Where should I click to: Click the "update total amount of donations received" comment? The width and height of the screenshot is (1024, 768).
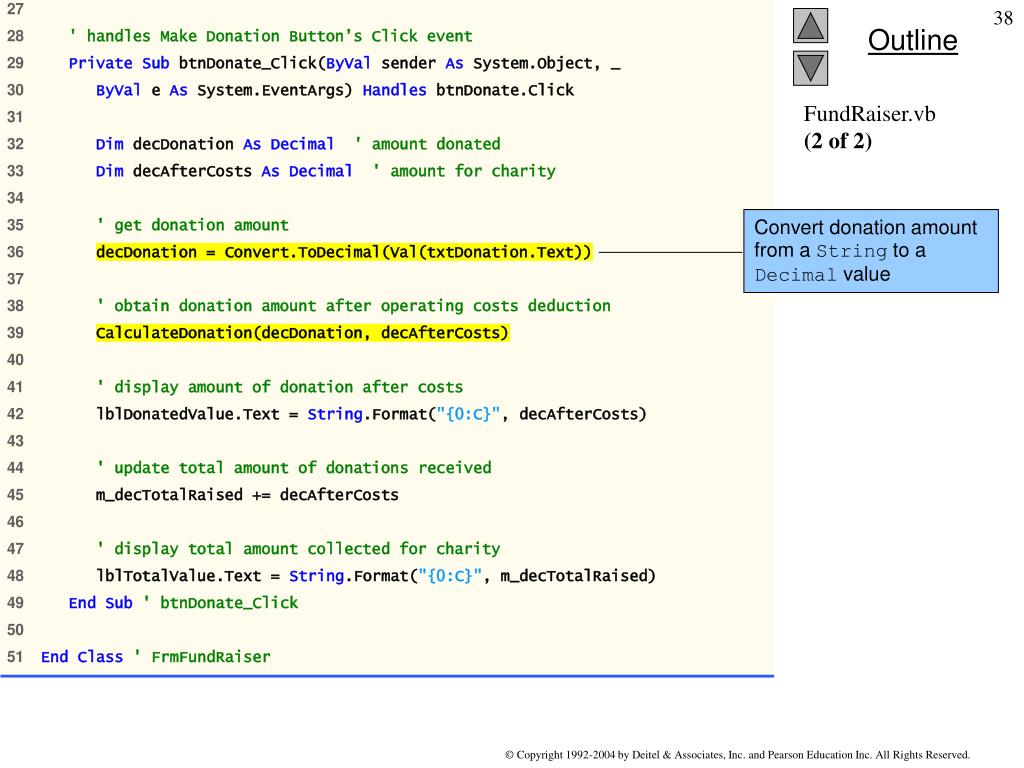point(293,468)
